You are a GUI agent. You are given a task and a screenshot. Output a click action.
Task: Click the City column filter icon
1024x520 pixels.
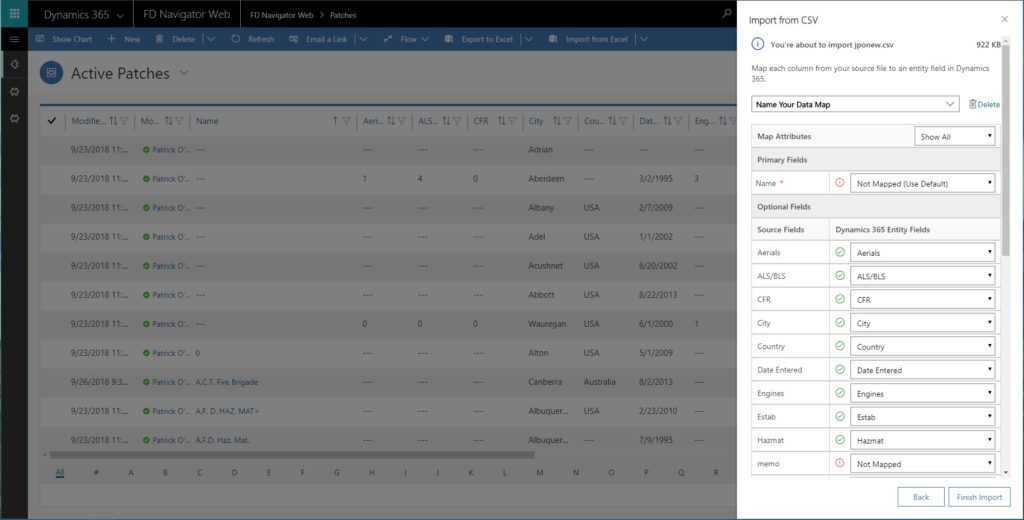568,121
